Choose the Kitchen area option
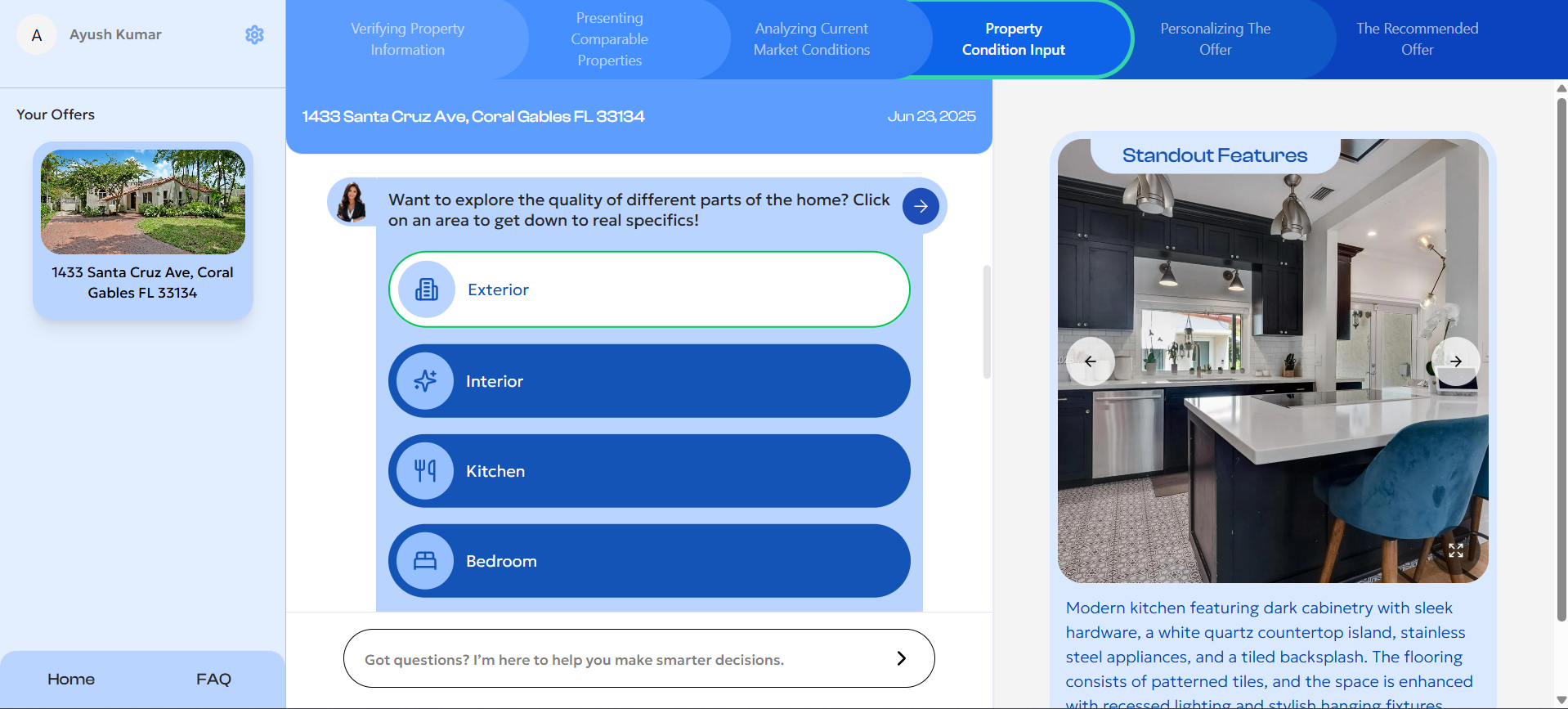The width and height of the screenshot is (1568, 709). click(x=649, y=471)
